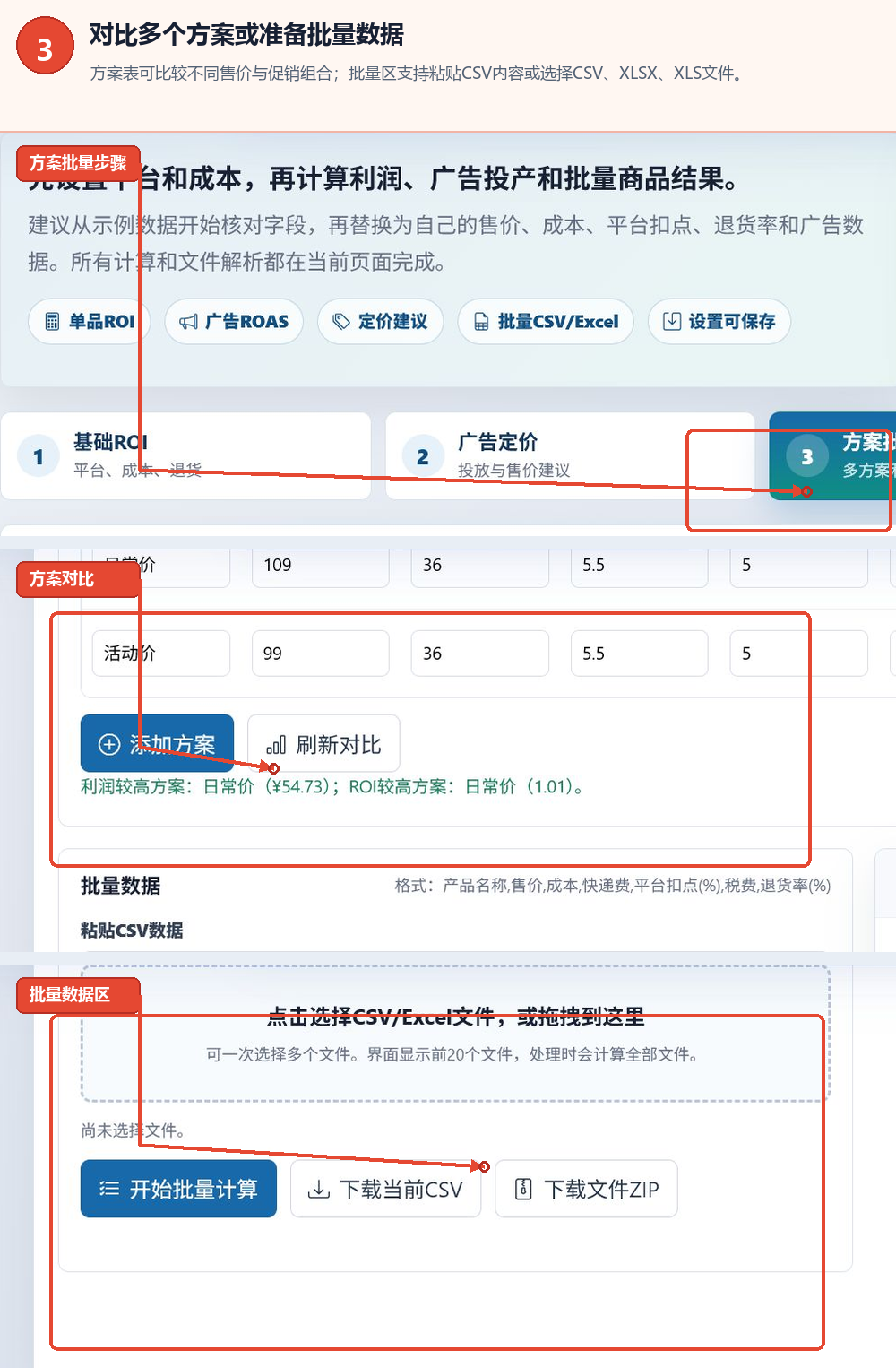Start batch calculation with 开始批量计算
896x1368 pixels.
coord(178,1189)
